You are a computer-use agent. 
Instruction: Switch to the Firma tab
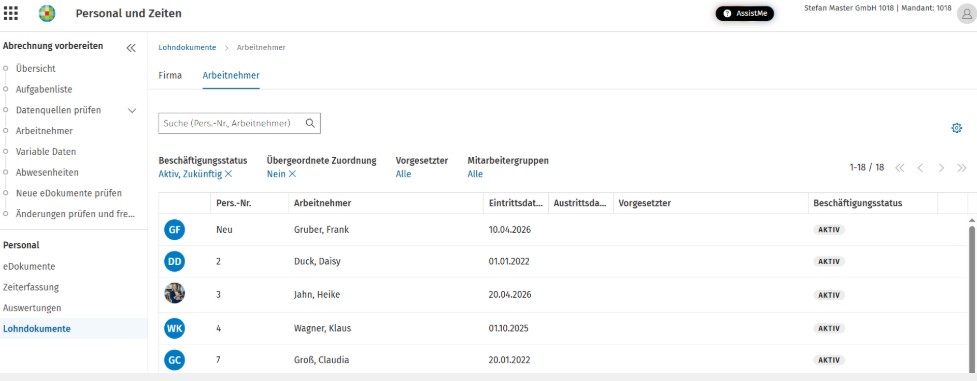click(x=170, y=75)
